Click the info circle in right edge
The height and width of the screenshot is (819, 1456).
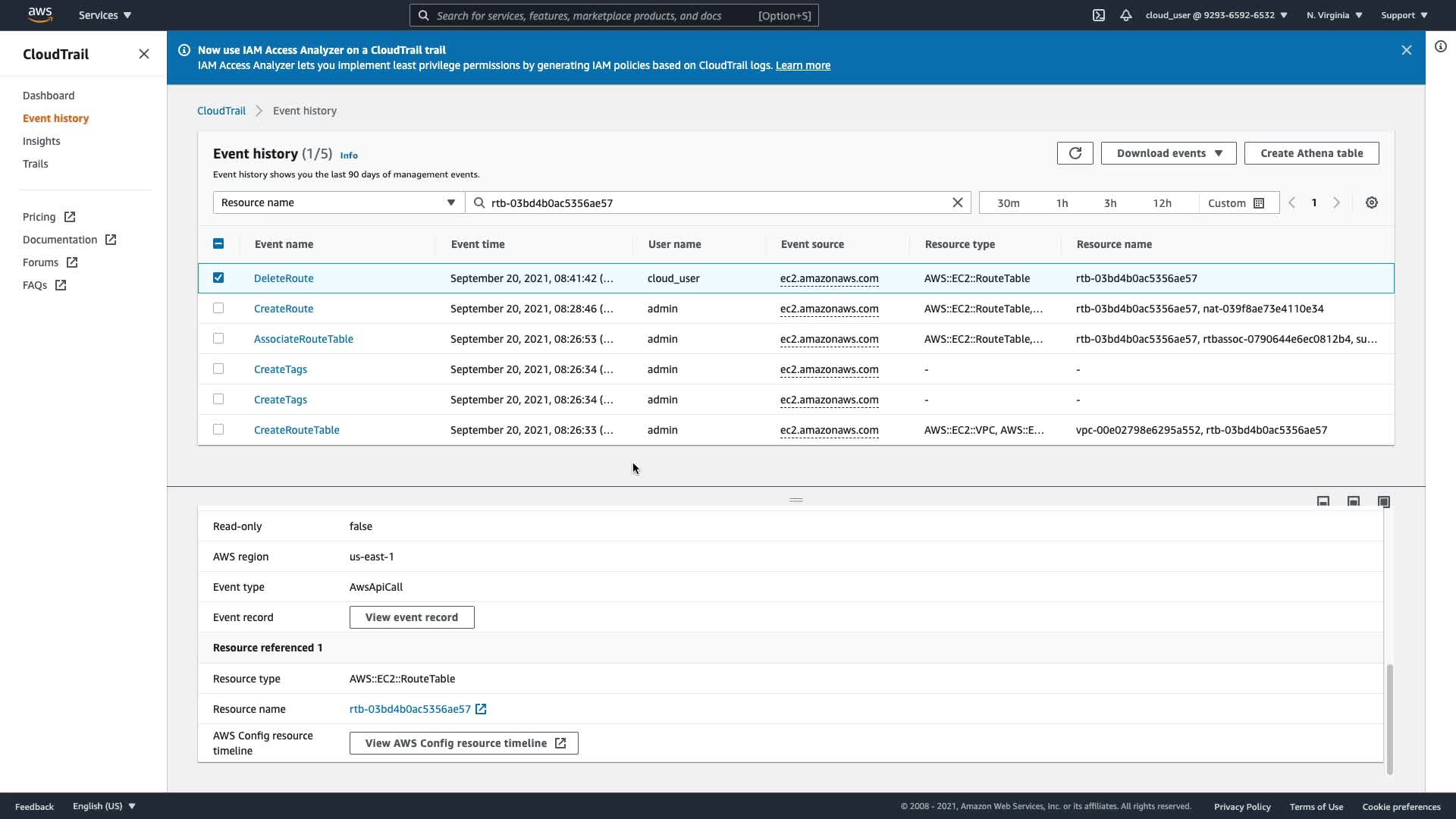coord(1440,46)
